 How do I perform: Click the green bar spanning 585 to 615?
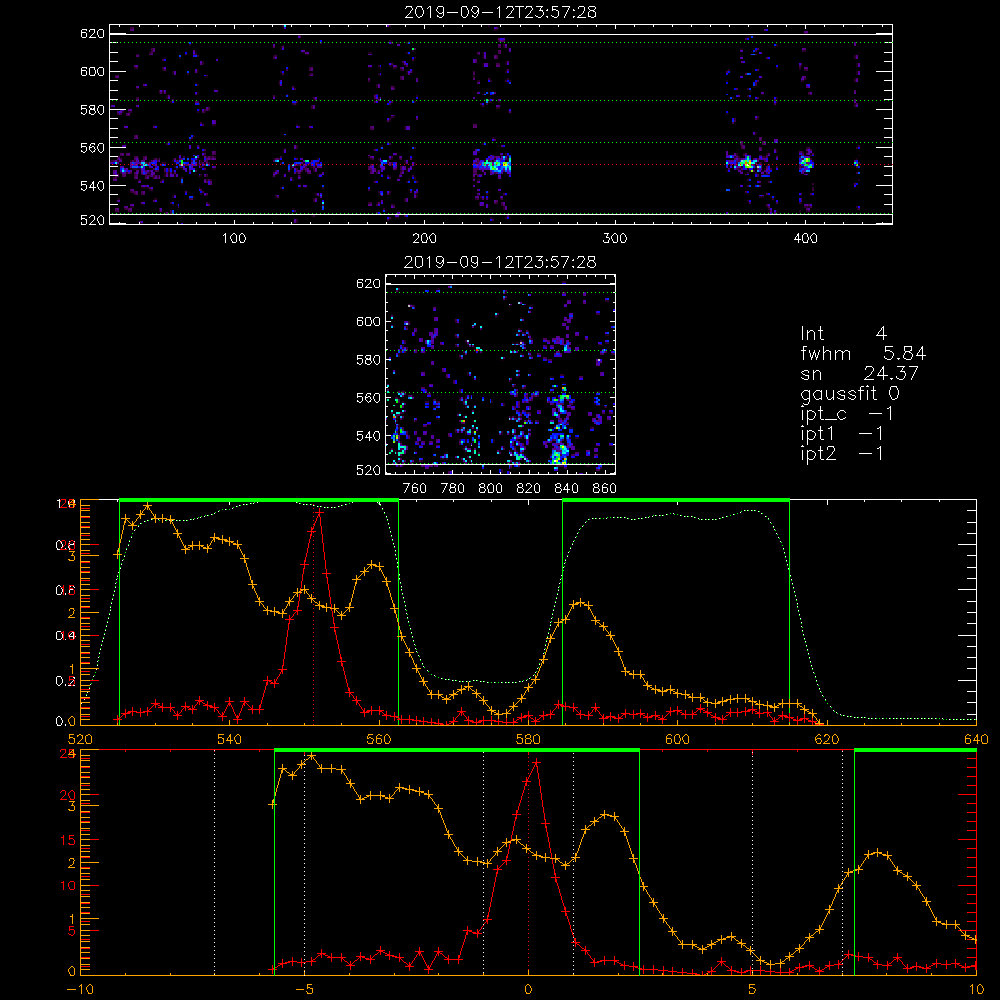tap(676, 500)
